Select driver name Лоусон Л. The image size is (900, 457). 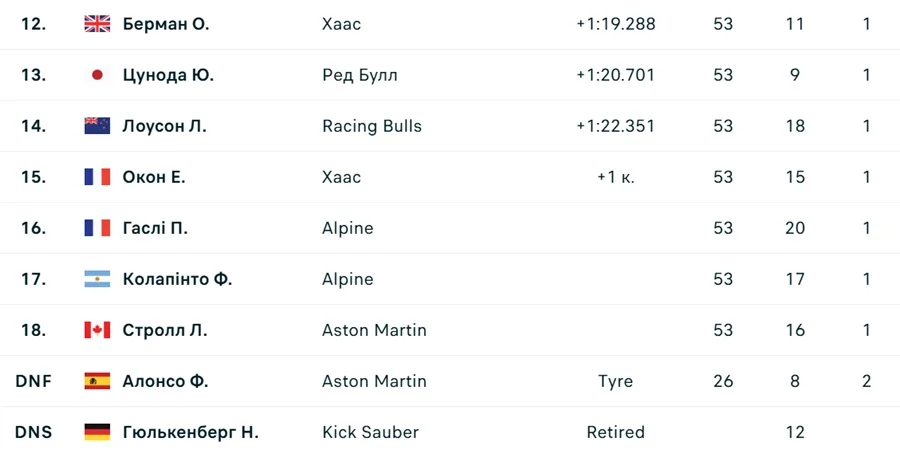tap(164, 126)
